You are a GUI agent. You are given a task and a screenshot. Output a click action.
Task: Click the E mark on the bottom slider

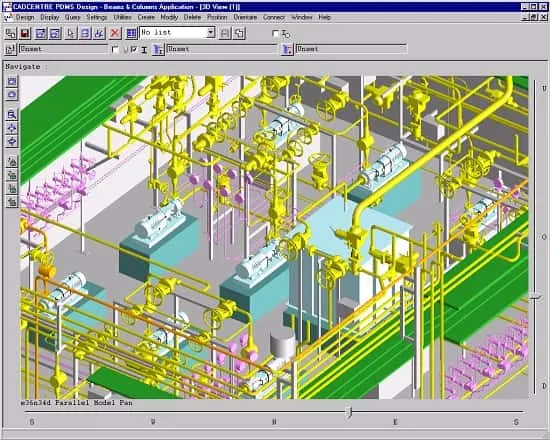(395, 421)
